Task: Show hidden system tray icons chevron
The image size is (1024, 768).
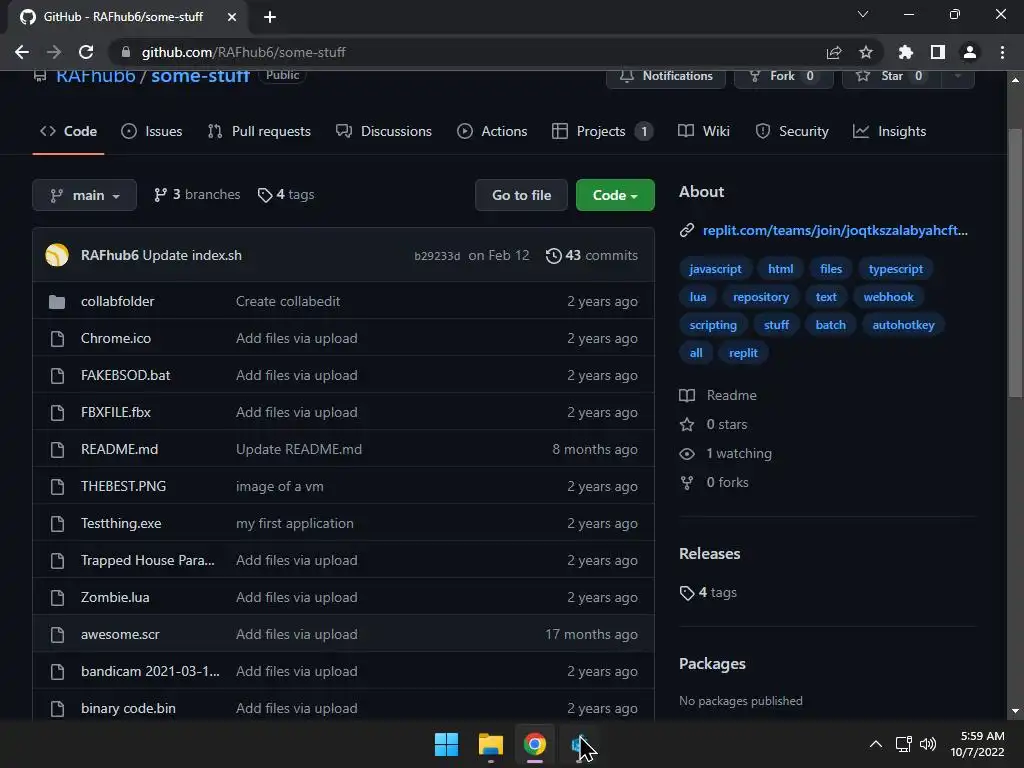Action: (876, 744)
